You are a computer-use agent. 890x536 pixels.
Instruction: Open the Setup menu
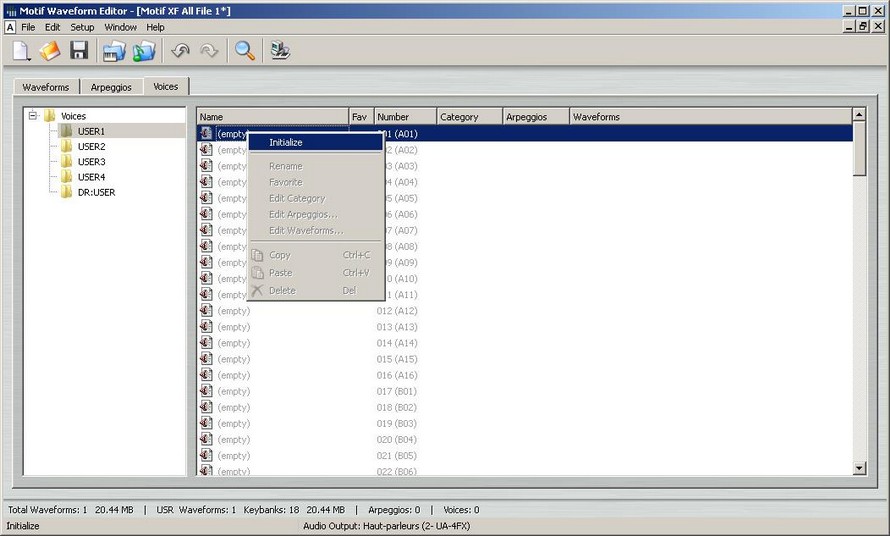(82, 27)
